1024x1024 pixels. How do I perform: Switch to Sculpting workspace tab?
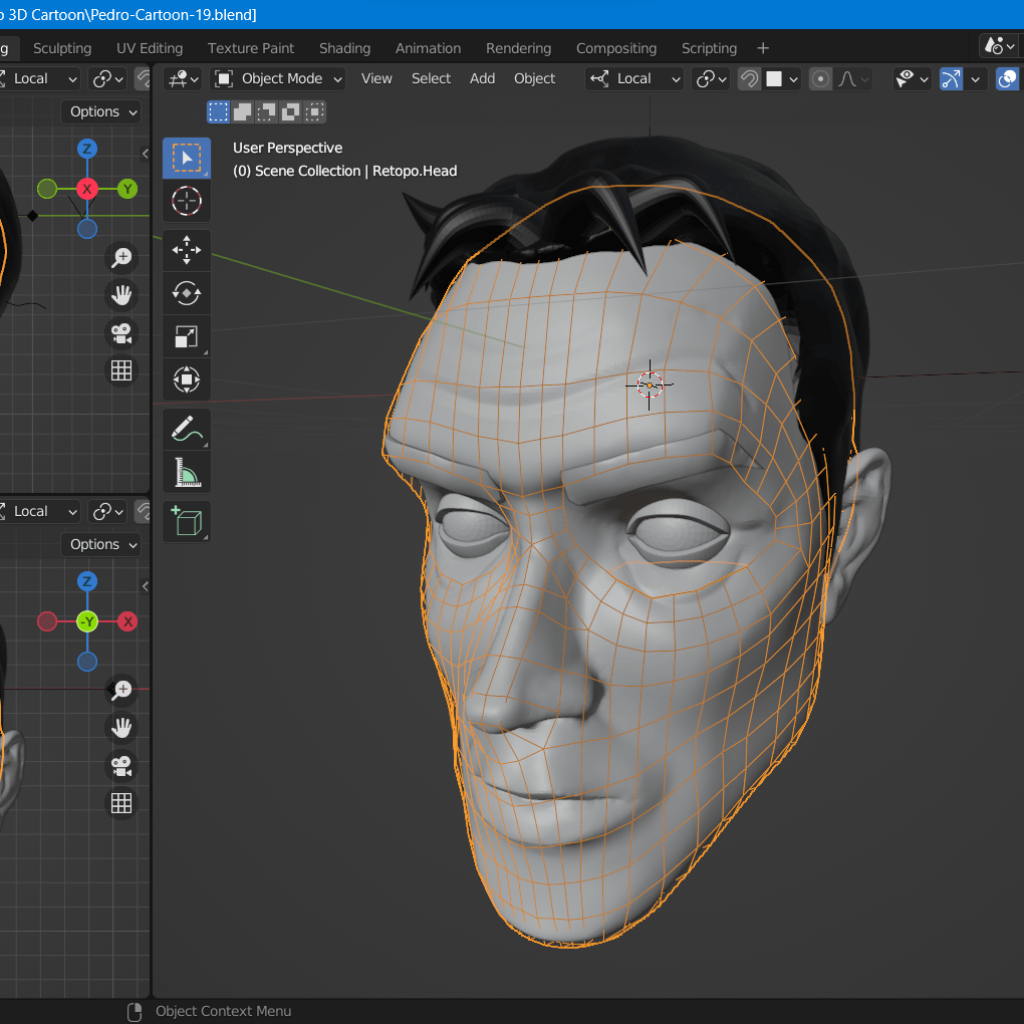[62, 48]
